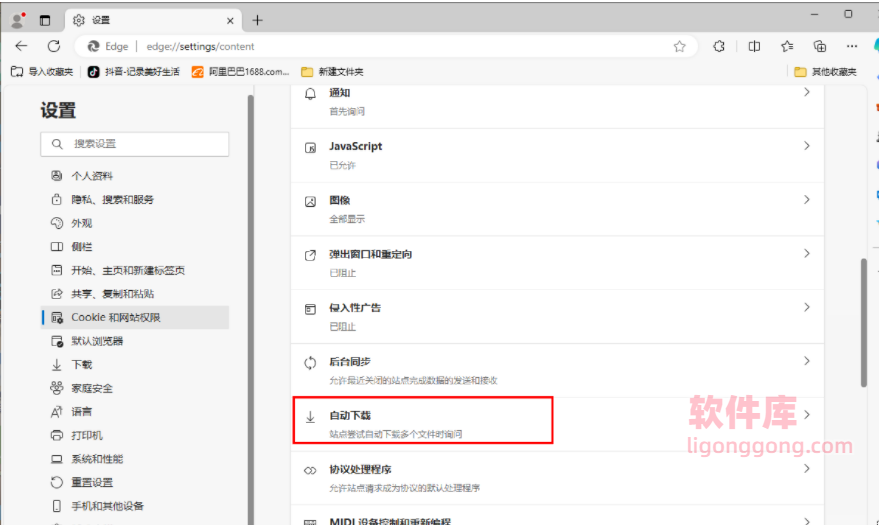Click the 协议处理程序 icon

click(x=310, y=471)
